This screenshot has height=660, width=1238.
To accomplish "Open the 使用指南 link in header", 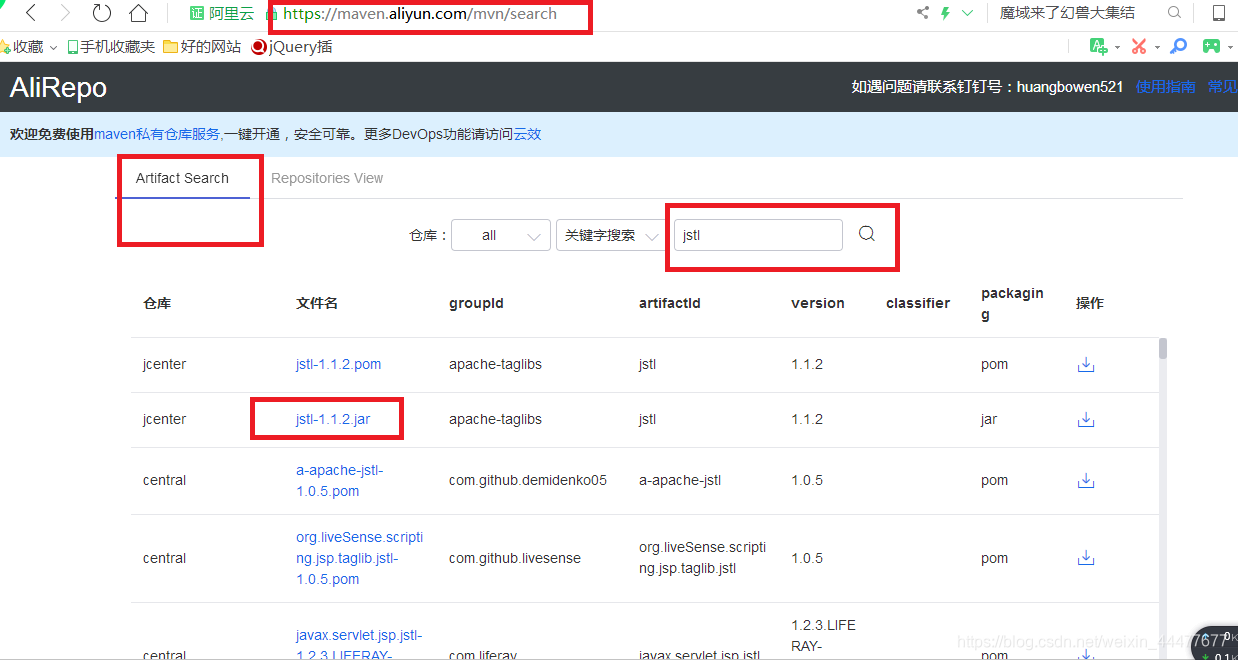I will 1165,87.
